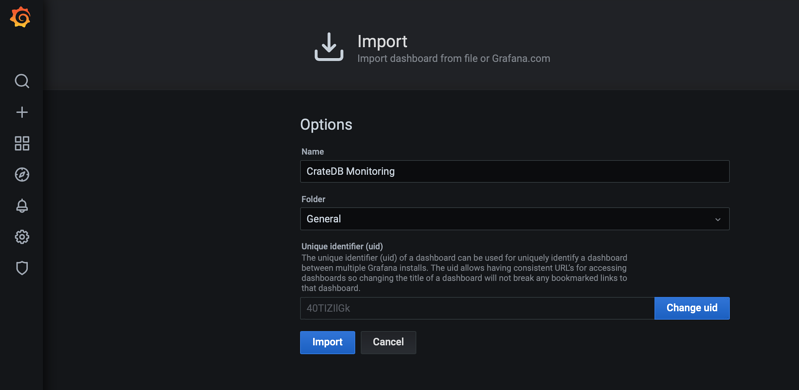The height and width of the screenshot is (390, 799).
Task: Click the chevron arrow in Folder selector
Action: [717, 219]
